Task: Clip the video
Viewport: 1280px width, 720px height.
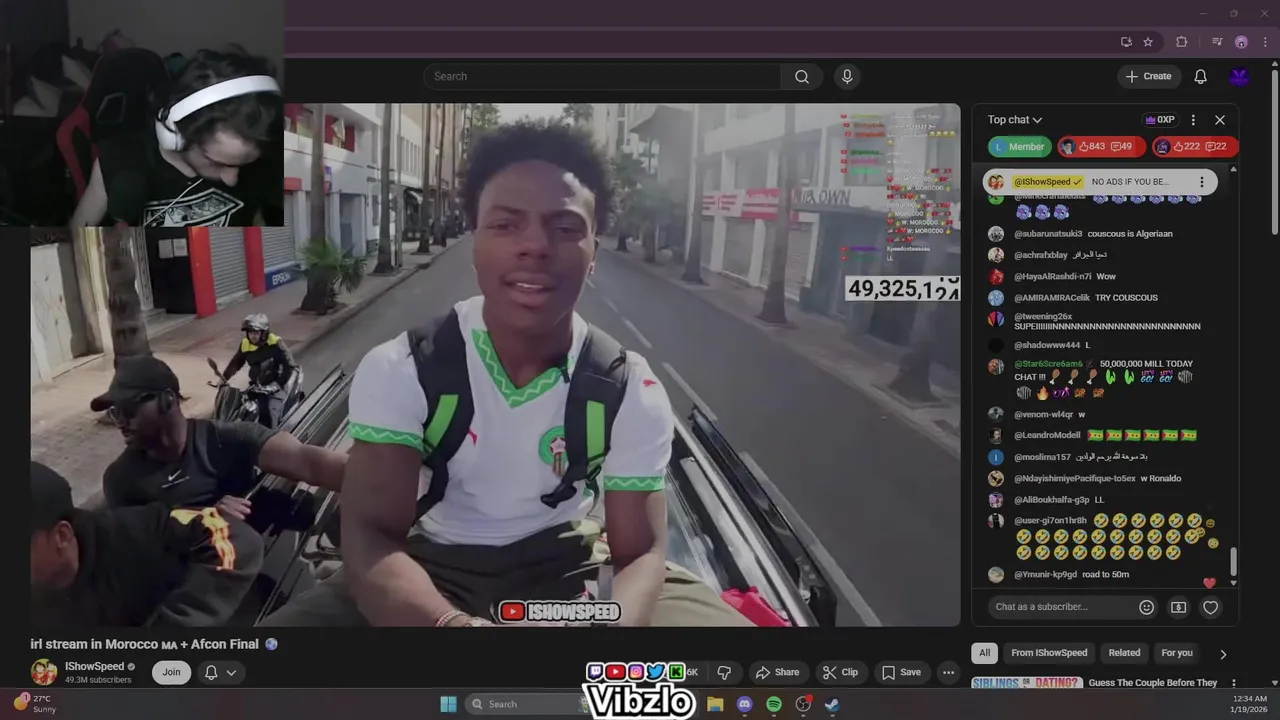Action: pos(840,672)
